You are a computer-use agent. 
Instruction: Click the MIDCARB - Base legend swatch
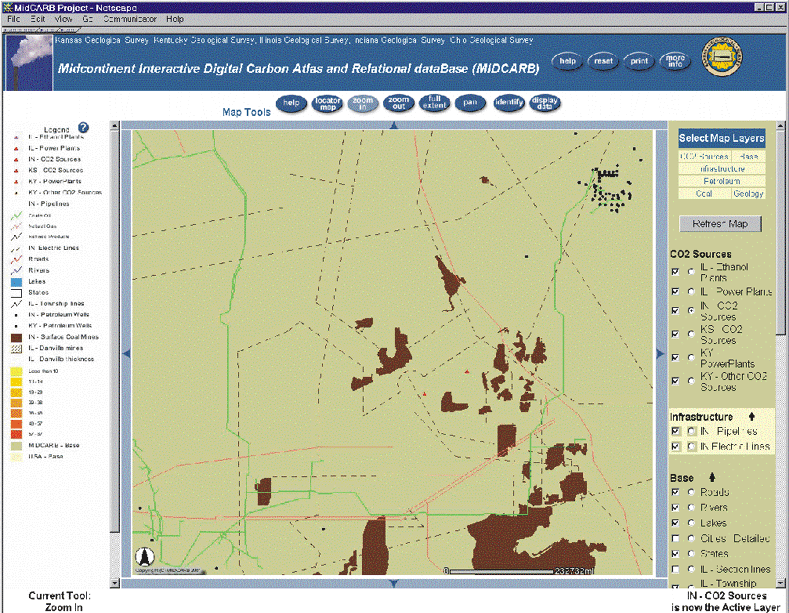[x=17, y=446]
